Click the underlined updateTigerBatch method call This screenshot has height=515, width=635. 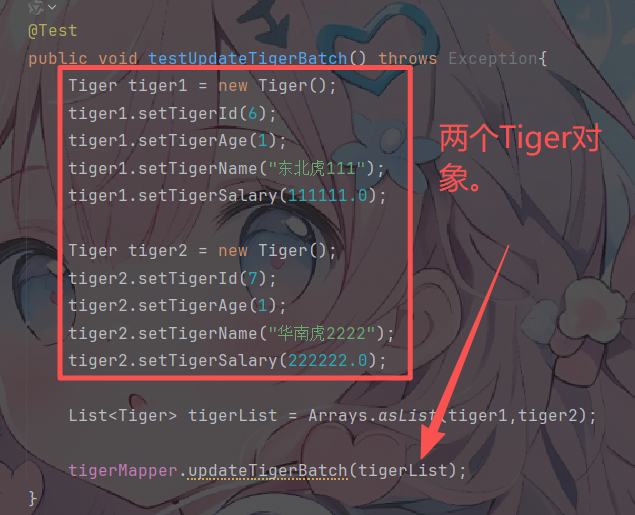[267, 470]
